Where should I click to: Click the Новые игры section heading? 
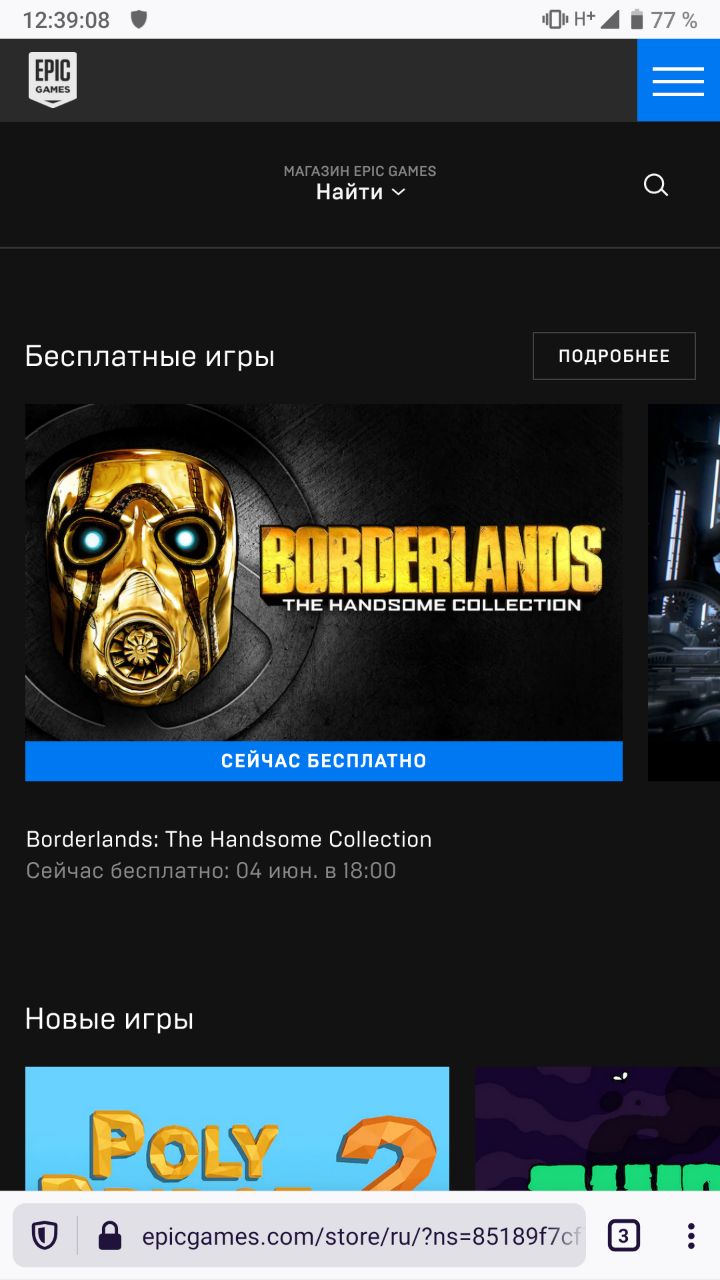(x=109, y=1019)
